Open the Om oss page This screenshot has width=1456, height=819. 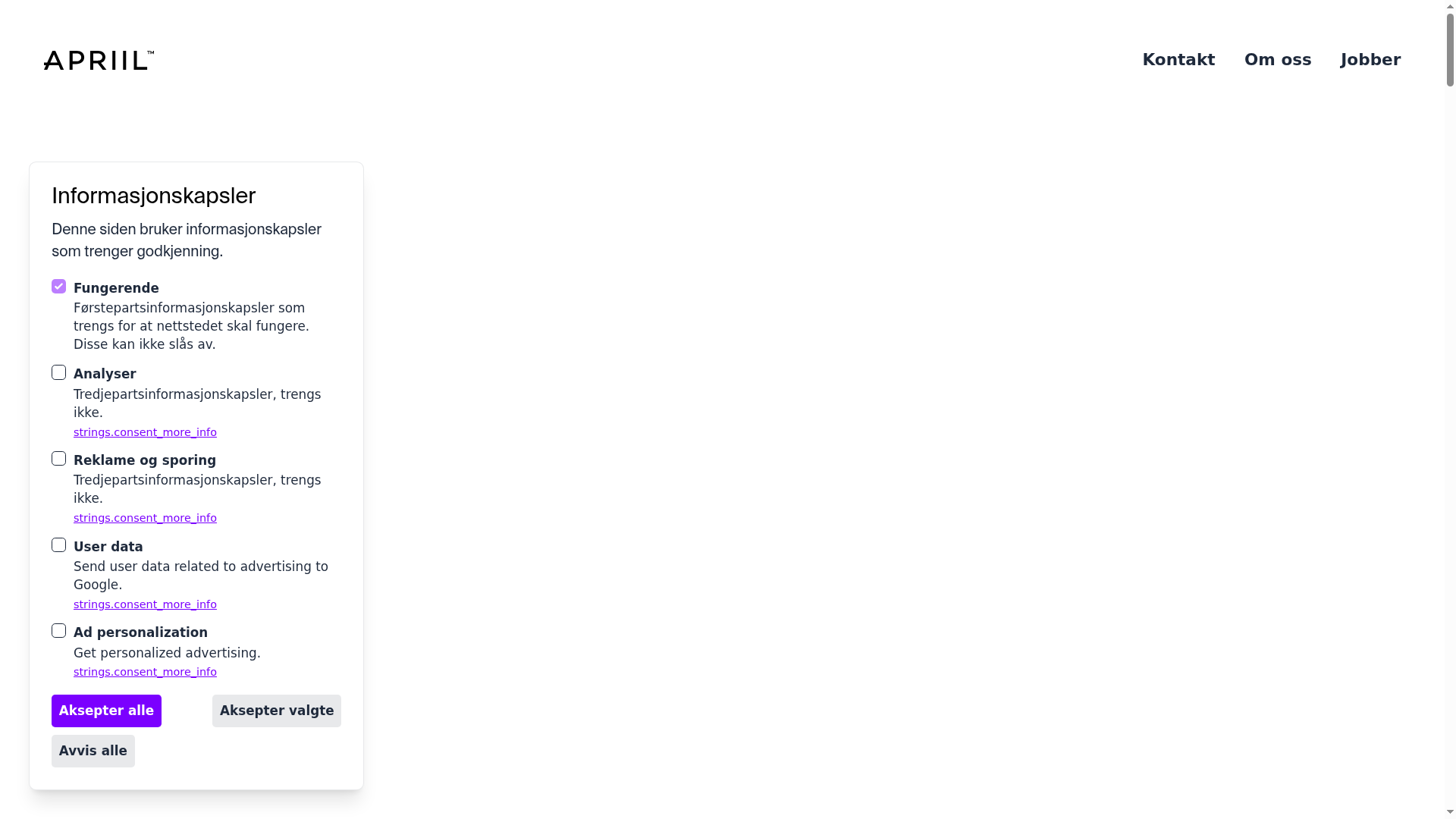(x=1277, y=59)
